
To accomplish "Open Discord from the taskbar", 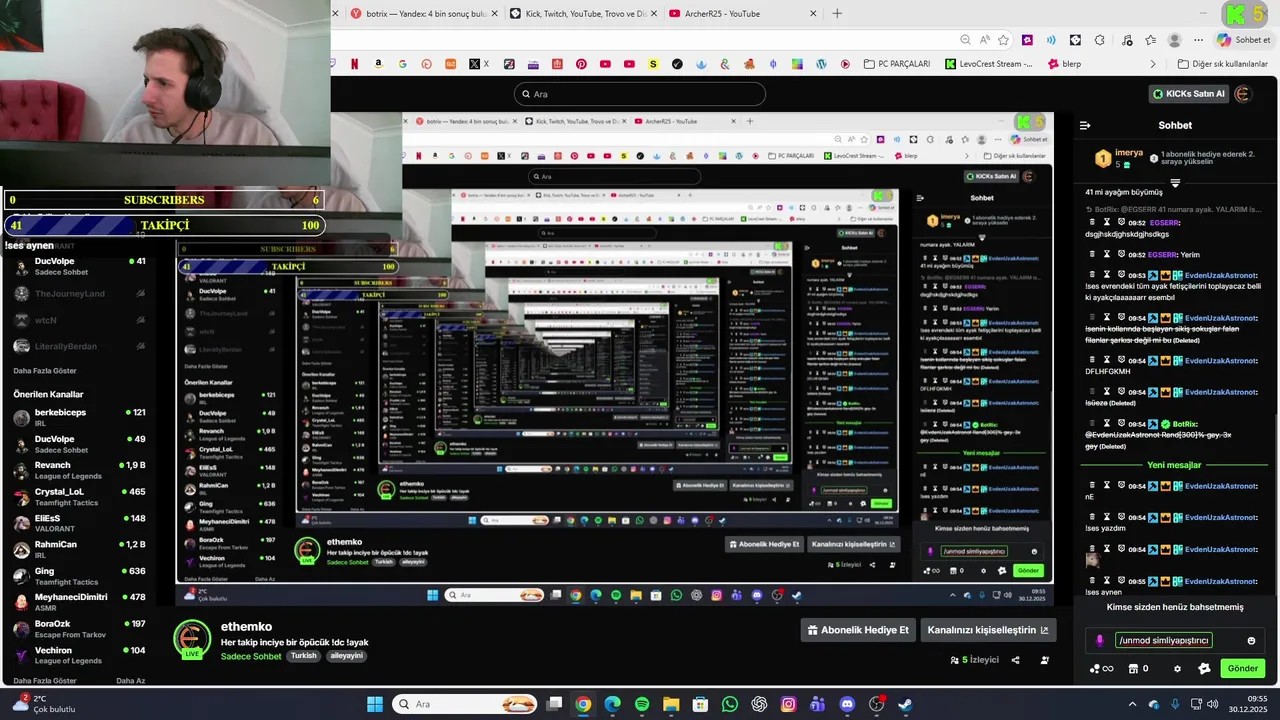I will [x=847, y=704].
